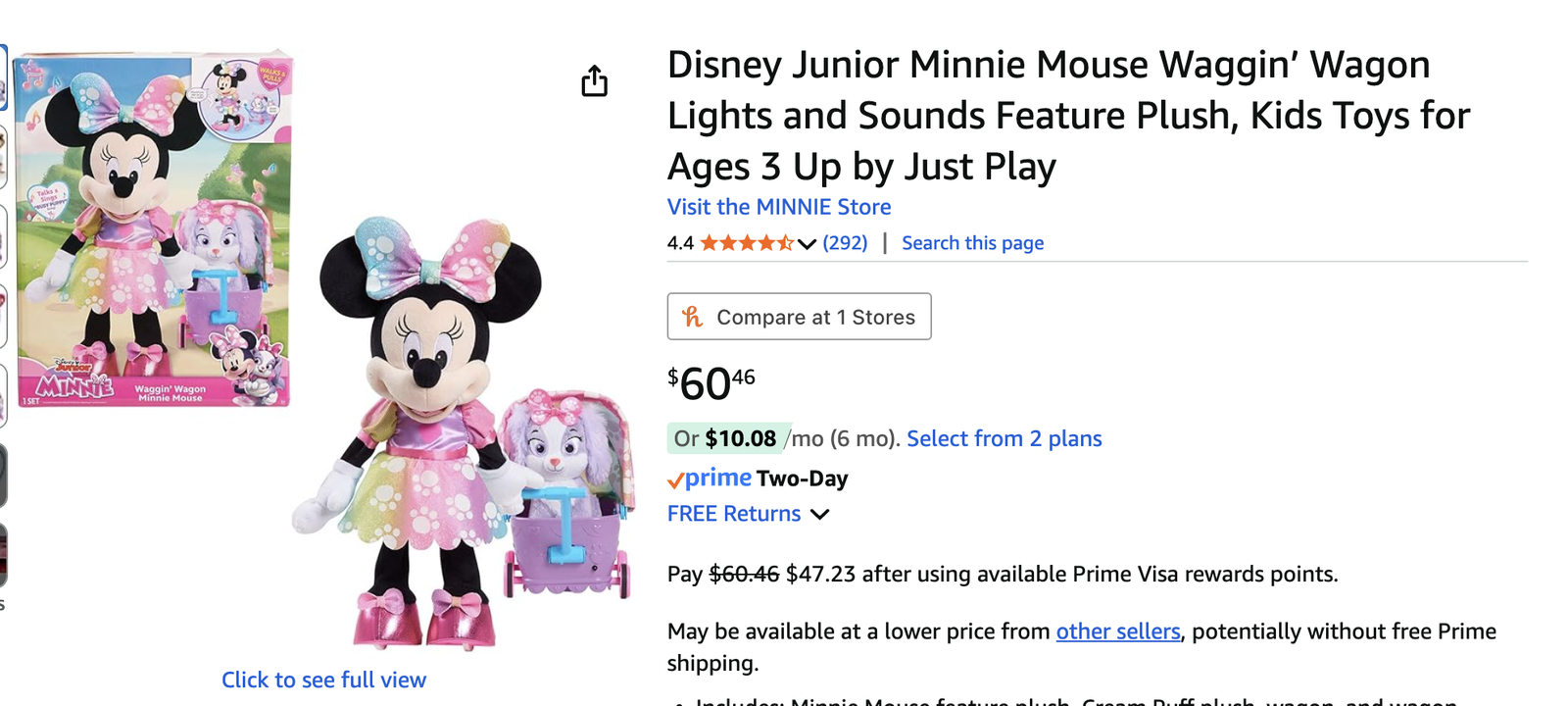Image resolution: width=1568 pixels, height=706 pixels.
Task: Click the Click to see full view link
Action: pos(323,680)
